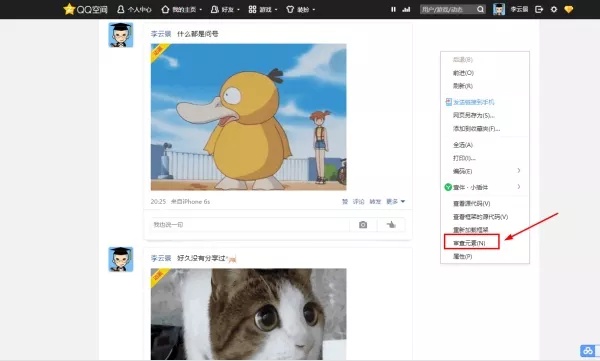Click the camera icon in the comment box
Image resolution: width=600 pixels, height=361 pixels.
(x=363, y=225)
